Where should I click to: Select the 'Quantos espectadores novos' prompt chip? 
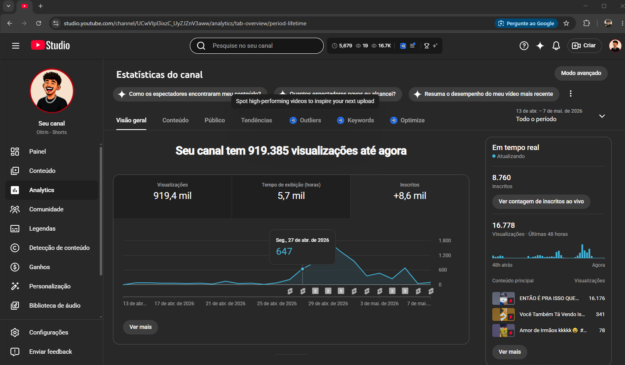pos(338,94)
